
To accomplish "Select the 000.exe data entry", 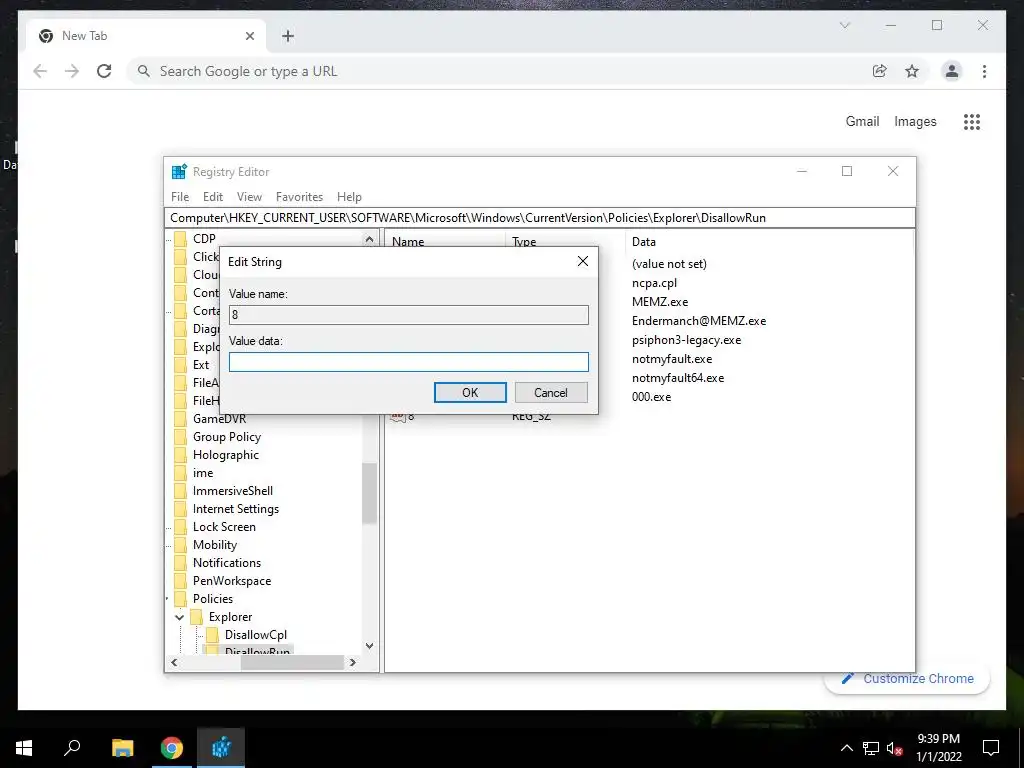I will [651, 396].
